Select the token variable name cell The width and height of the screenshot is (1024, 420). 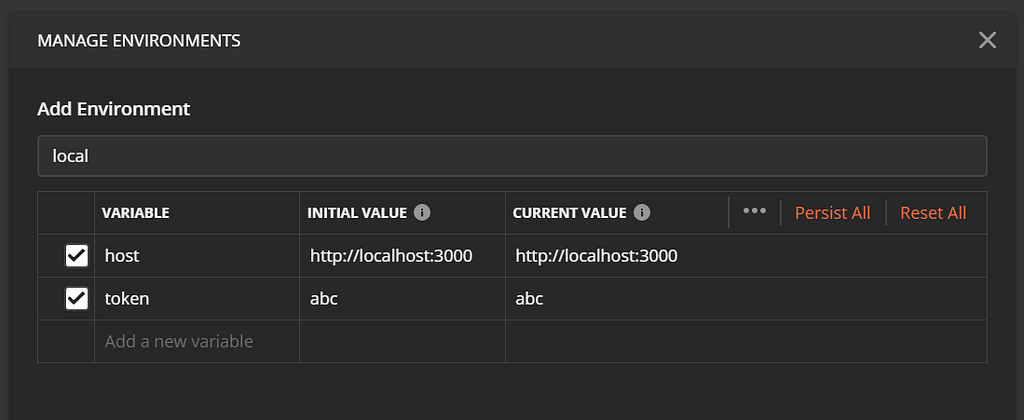196,298
